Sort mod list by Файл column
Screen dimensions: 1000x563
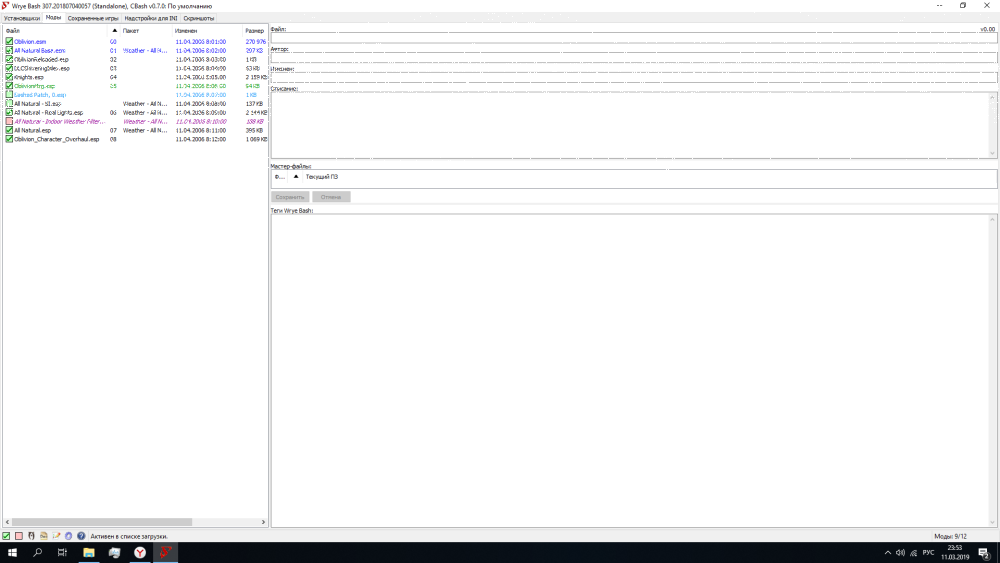click(x=56, y=31)
